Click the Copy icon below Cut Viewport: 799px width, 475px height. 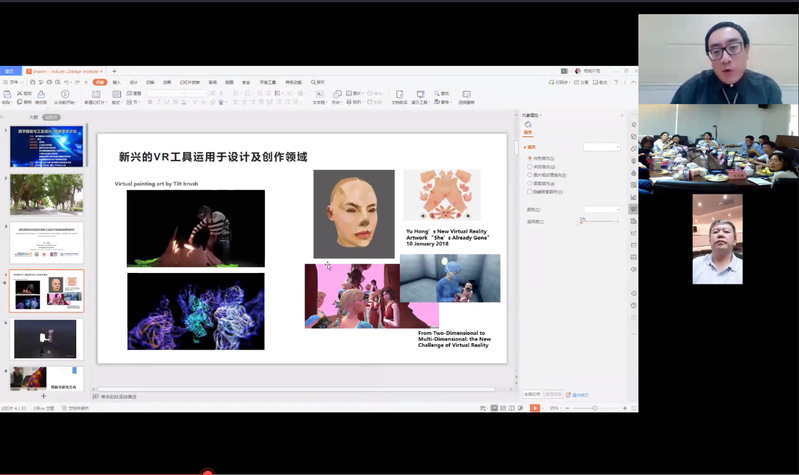click(20, 102)
